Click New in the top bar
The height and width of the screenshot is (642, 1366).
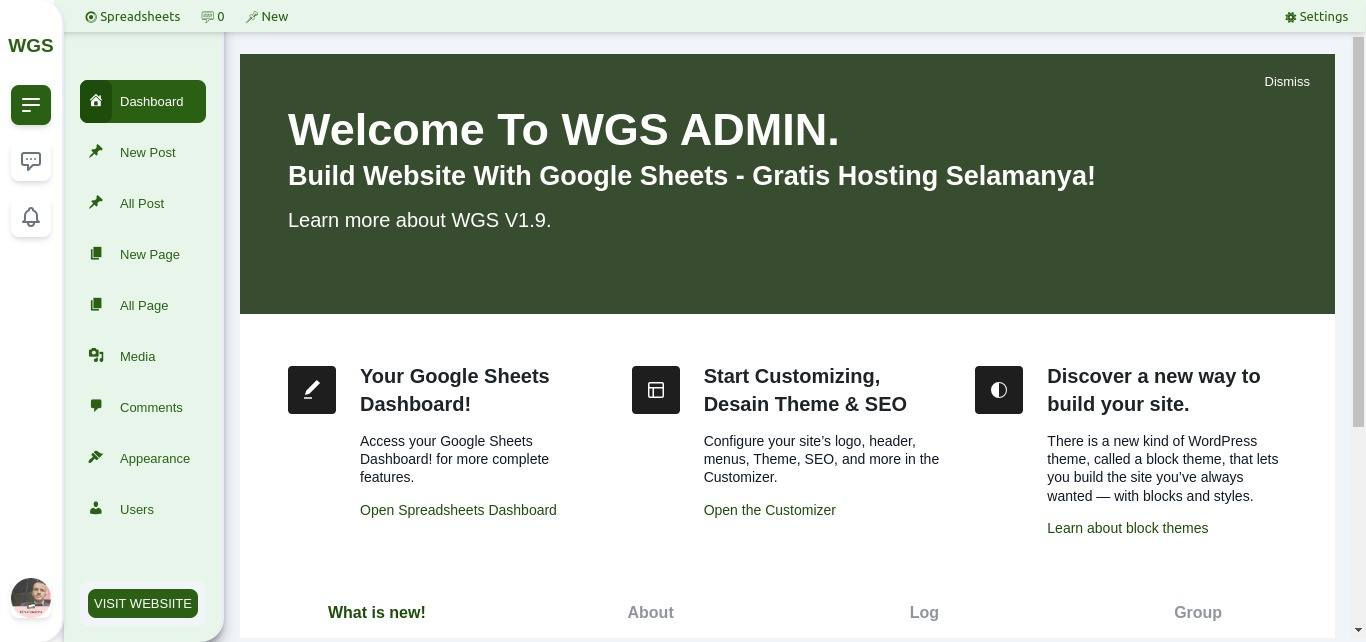click(267, 16)
